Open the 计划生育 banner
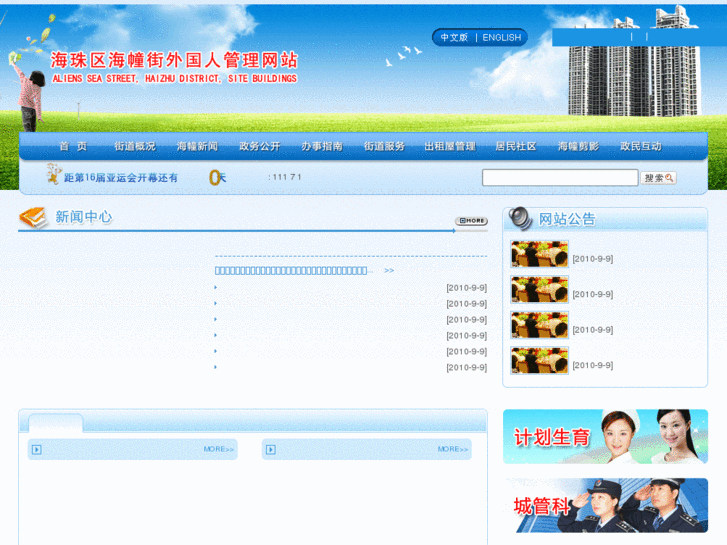The image size is (727, 545). 606,436
